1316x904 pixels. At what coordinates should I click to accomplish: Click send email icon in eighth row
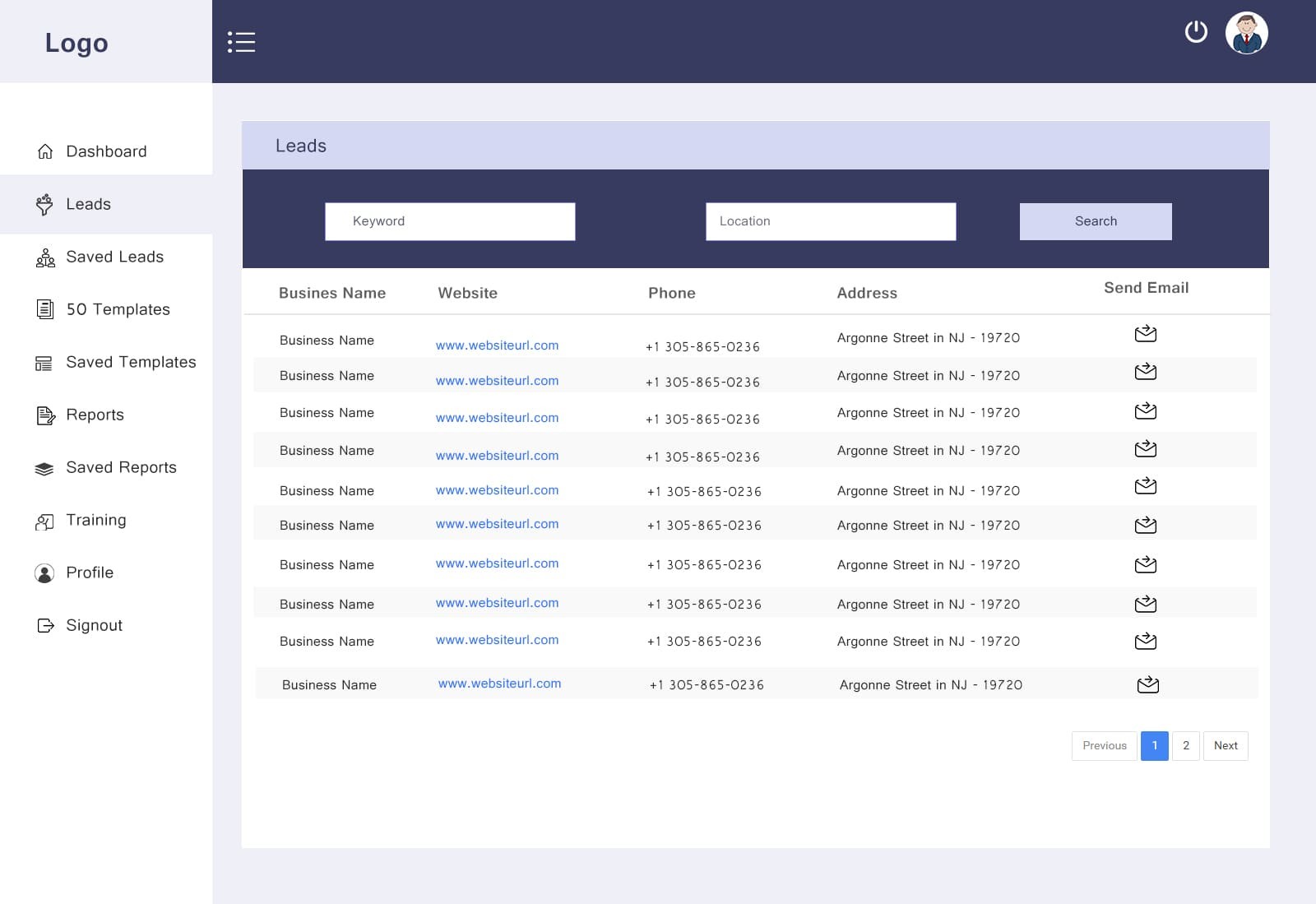[1146, 604]
